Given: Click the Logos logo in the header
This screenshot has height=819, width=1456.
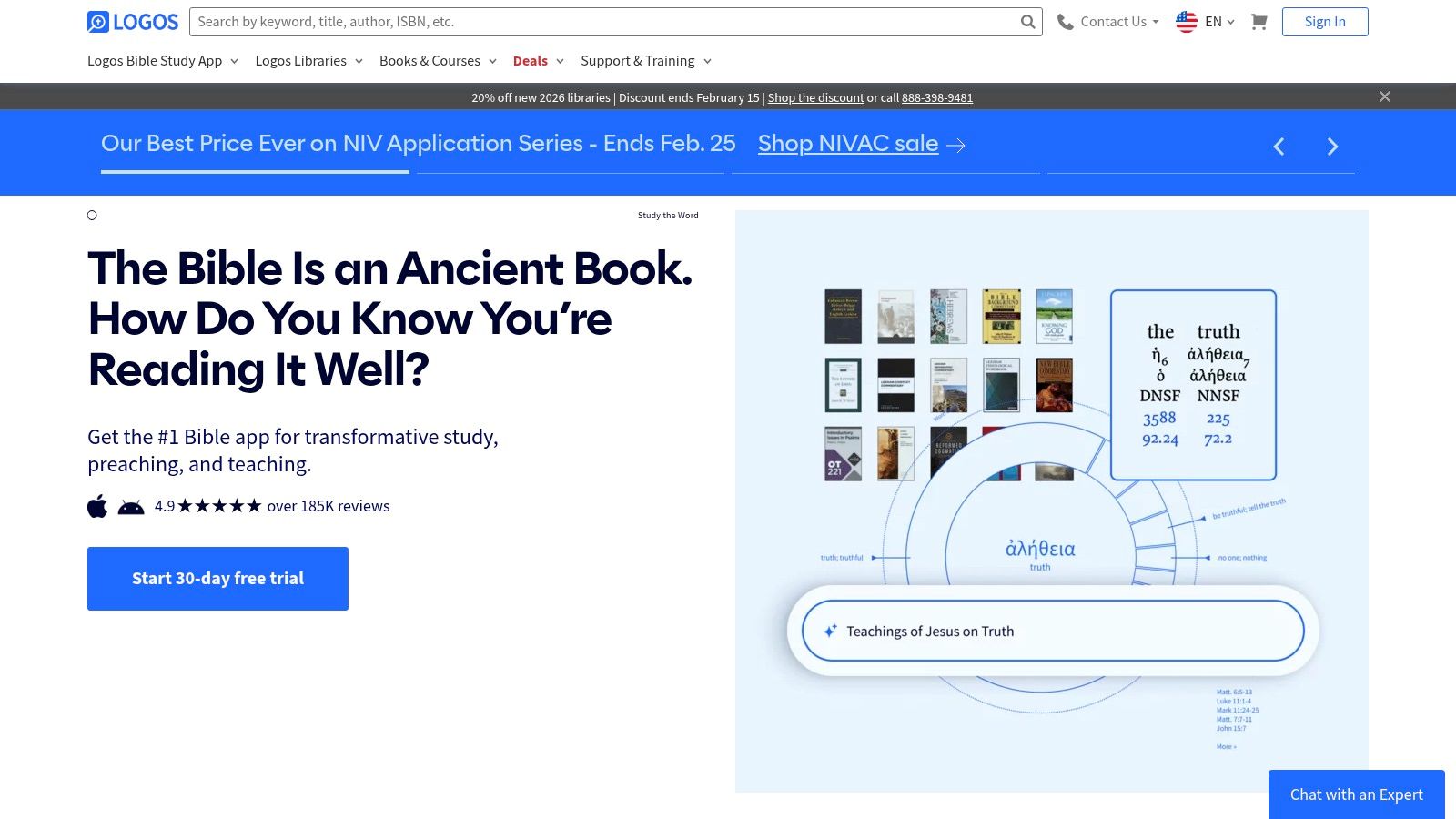Looking at the screenshot, I should coord(132,21).
